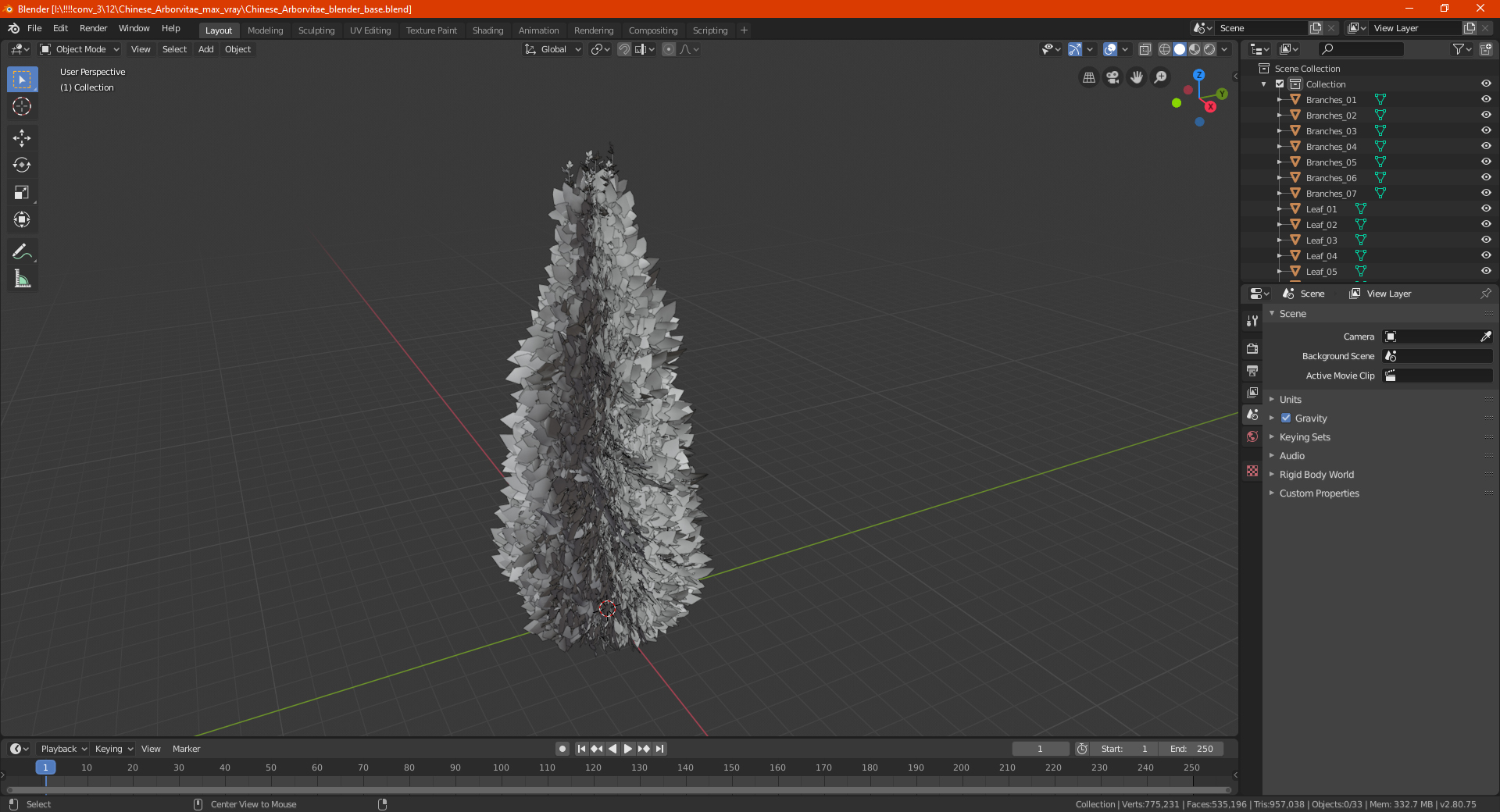Hide Leaf_04 in the viewport
1500x812 pixels.
(1486, 255)
